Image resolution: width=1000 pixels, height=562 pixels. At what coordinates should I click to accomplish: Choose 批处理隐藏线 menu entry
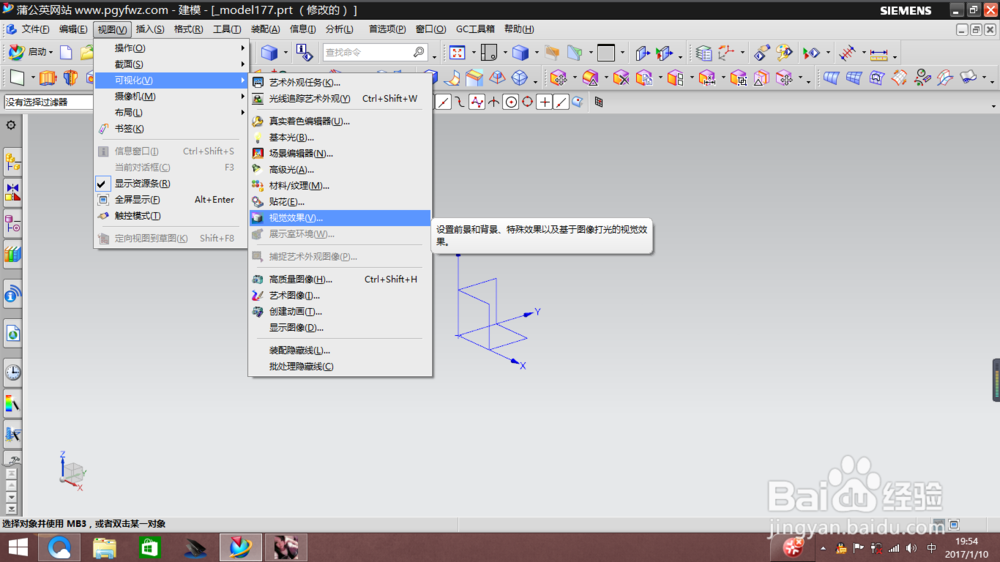[x=340, y=366]
